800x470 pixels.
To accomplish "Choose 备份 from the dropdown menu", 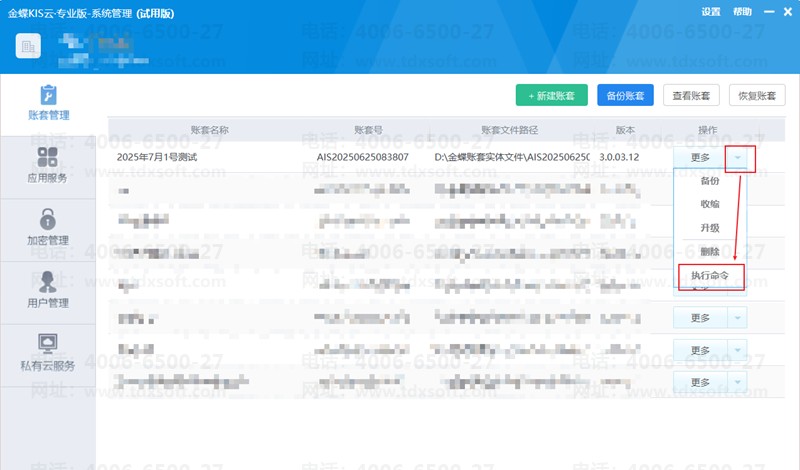I will tap(710, 181).
